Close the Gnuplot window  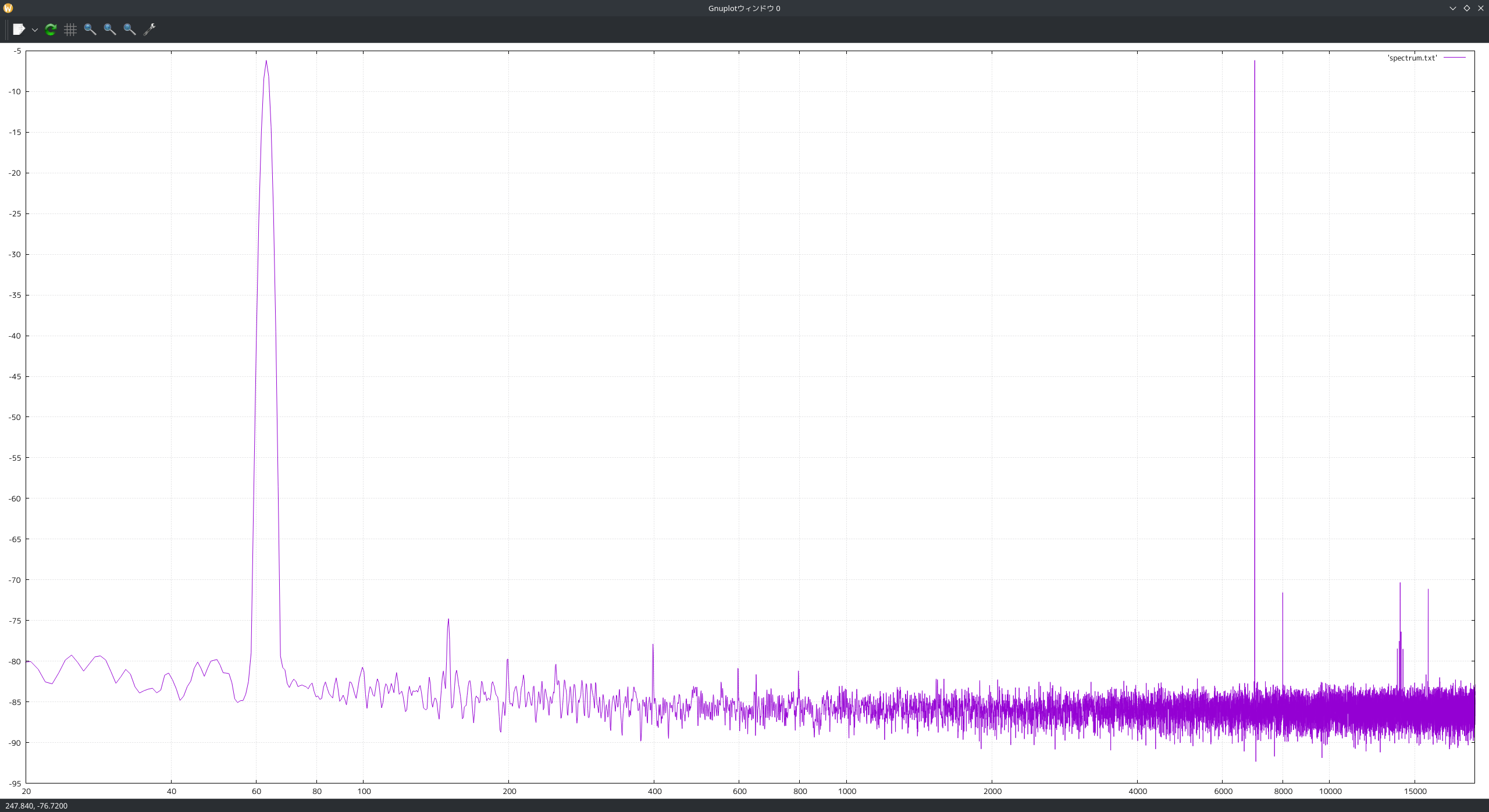point(1480,8)
